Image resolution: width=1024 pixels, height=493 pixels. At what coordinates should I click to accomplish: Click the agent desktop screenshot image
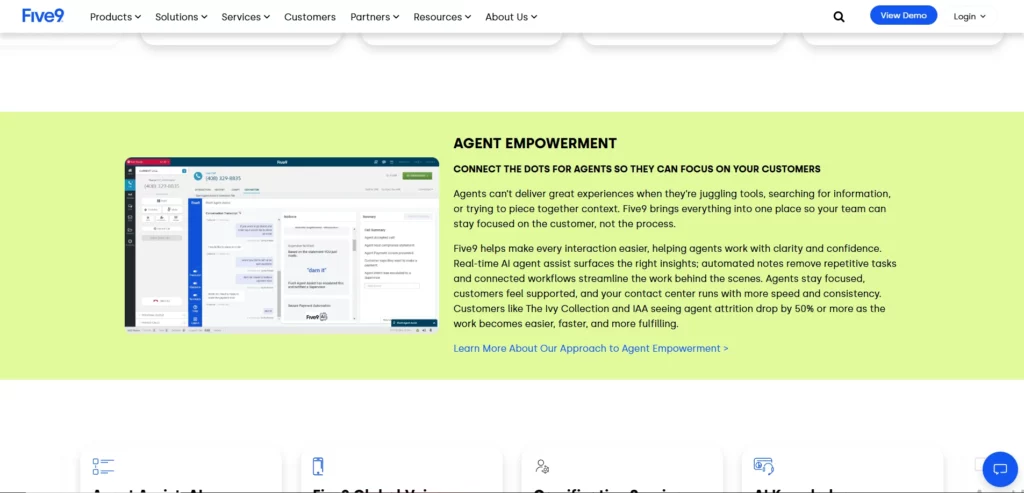click(x=282, y=246)
